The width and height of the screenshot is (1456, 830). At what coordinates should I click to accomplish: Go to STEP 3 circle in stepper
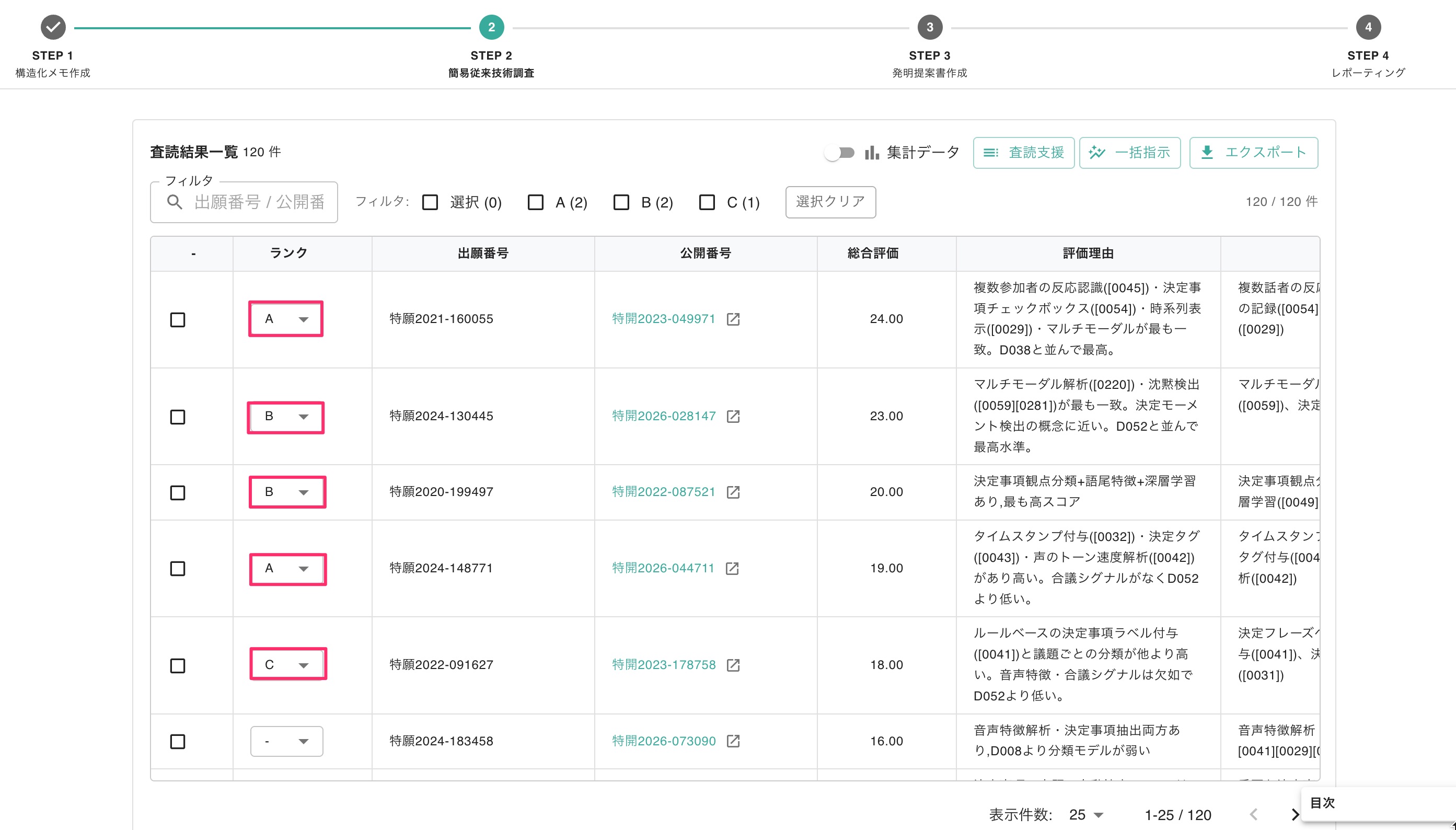929,27
